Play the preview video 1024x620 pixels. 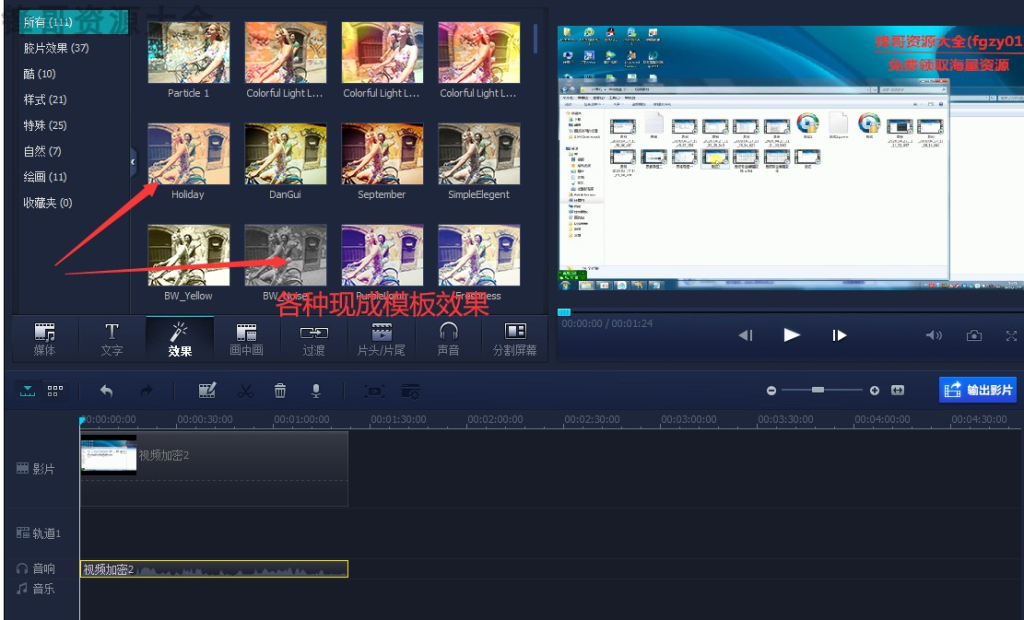792,335
